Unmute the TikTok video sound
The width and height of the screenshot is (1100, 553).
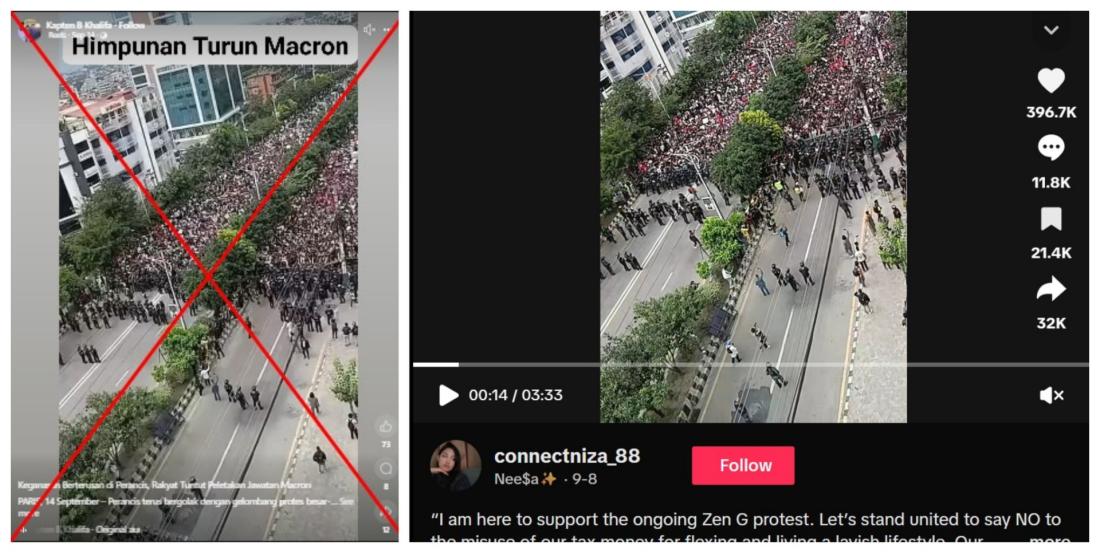tap(1051, 395)
